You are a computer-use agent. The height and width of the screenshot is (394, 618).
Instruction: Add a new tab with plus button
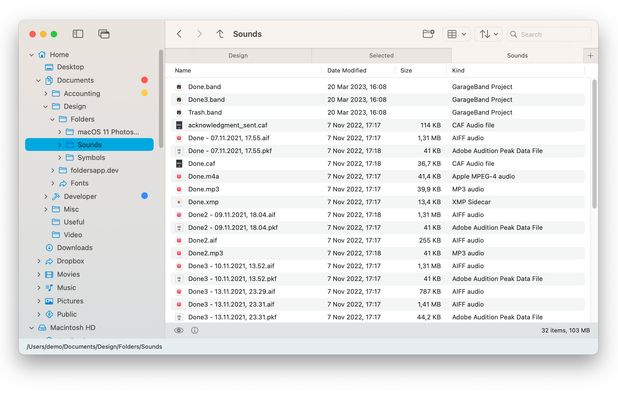tap(590, 56)
